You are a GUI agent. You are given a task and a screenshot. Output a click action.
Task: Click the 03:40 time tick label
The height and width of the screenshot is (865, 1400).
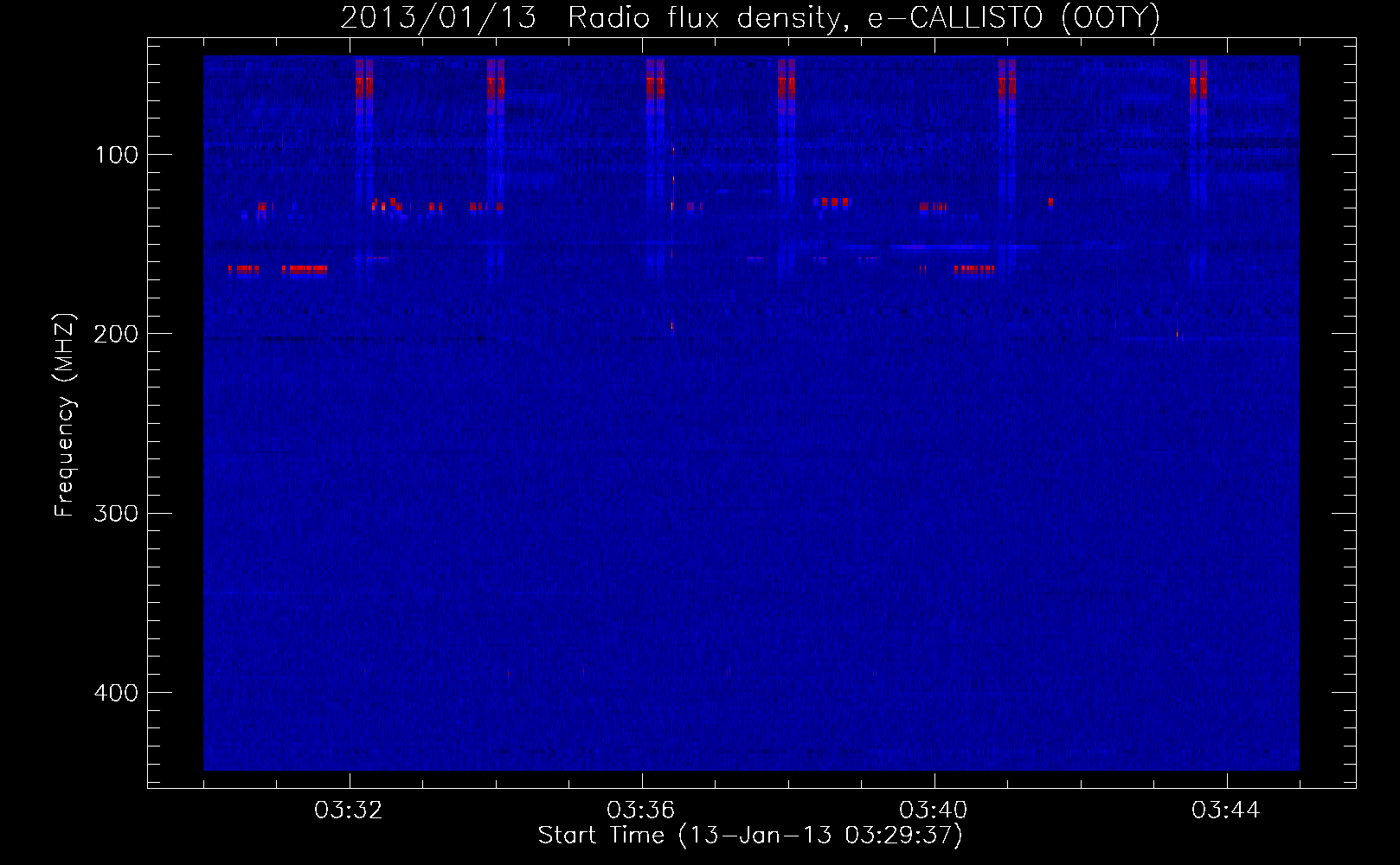934,810
